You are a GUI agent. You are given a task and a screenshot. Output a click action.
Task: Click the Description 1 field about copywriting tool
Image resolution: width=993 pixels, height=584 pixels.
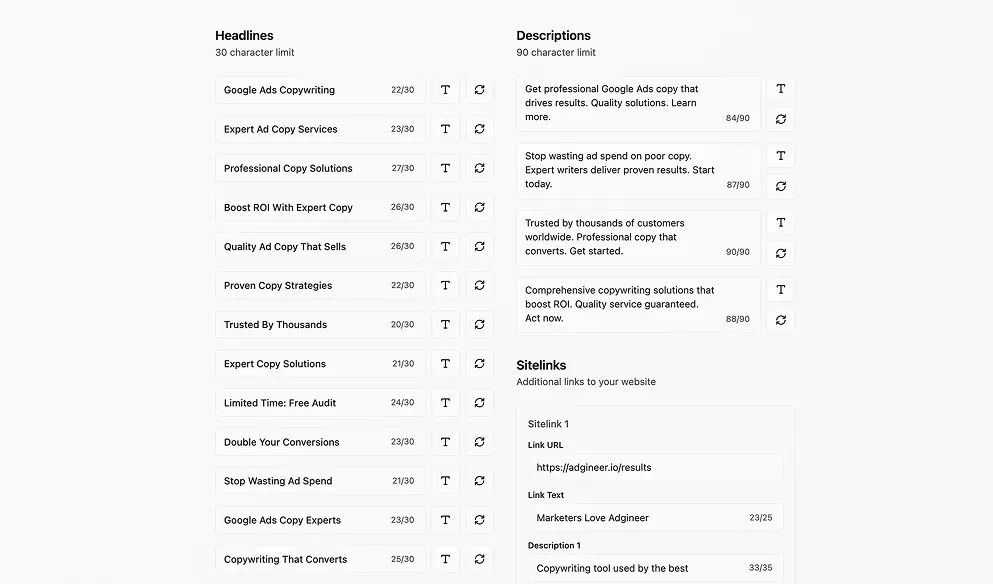640,568
